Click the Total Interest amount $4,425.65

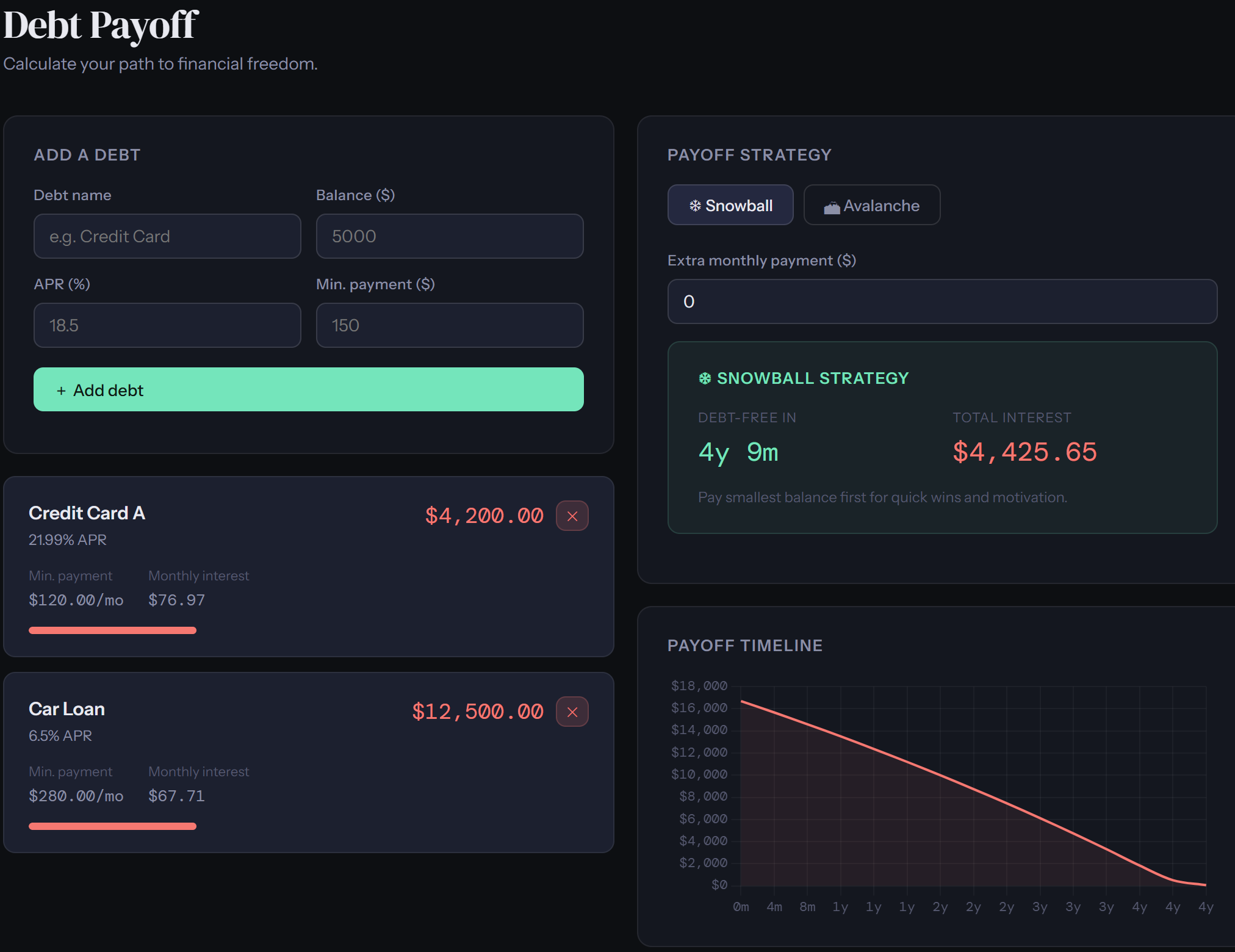point(1024,452)
